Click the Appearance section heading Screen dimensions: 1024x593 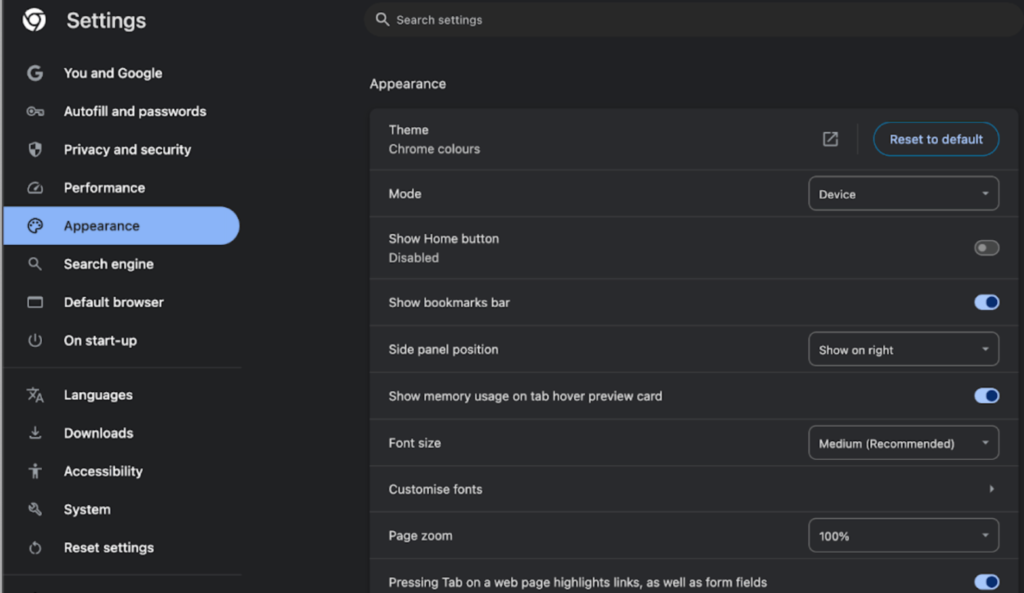click(408, 84)
